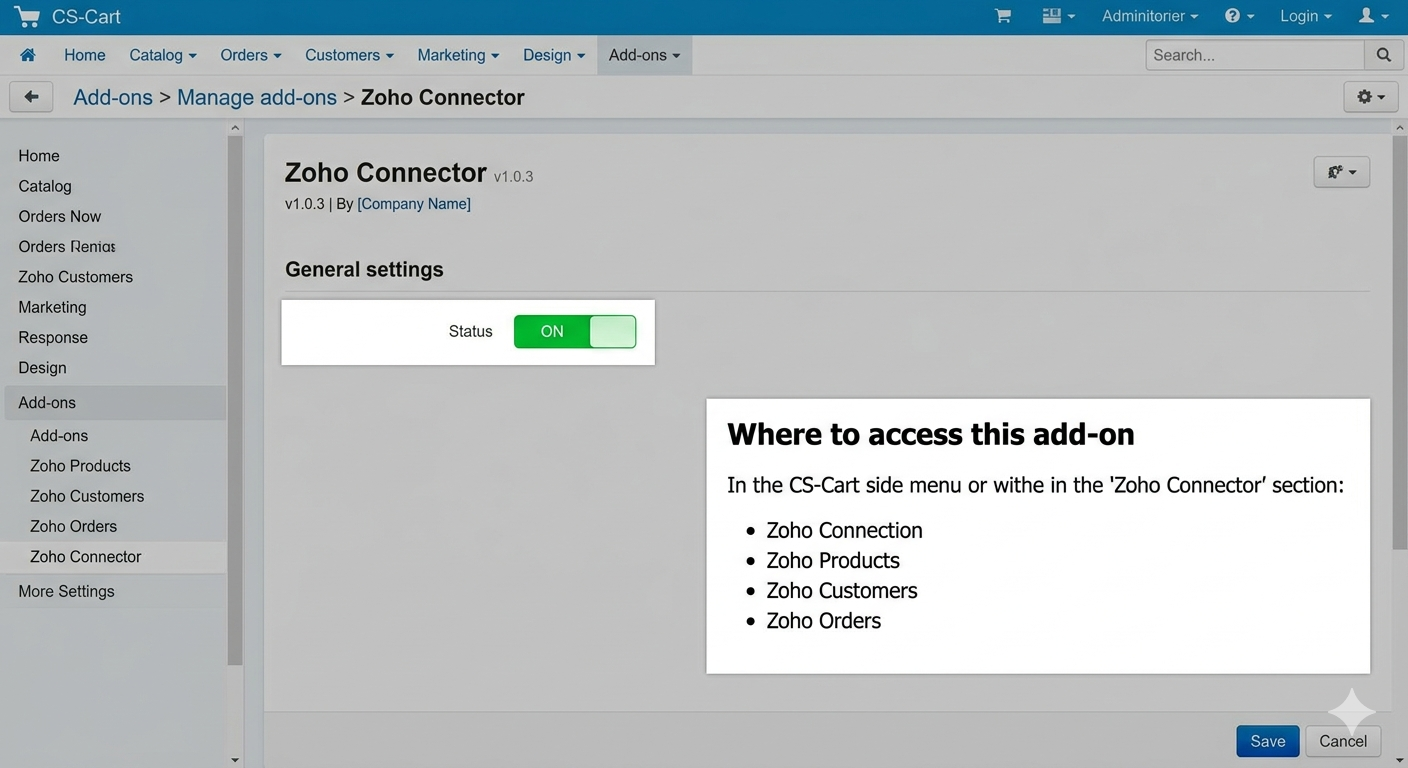
Task: Expand the Catalog dropdown menu
Action: click(163, 55)
